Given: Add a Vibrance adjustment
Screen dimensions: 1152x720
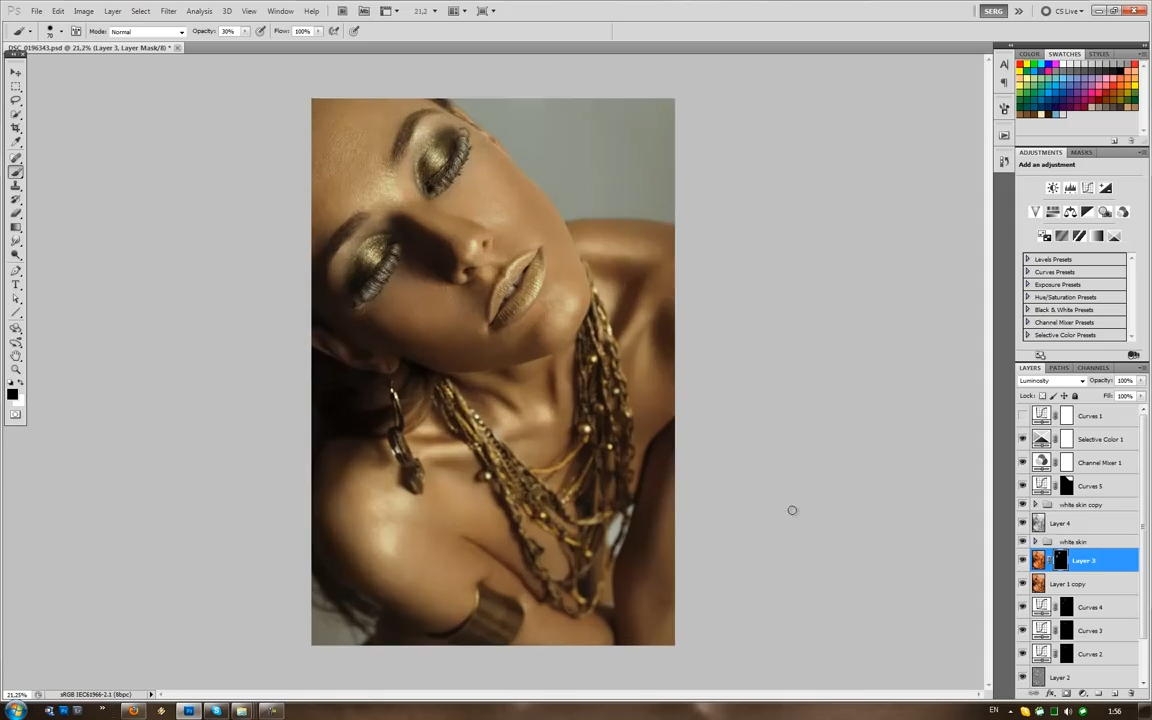Looking at the screenshot, I should click(x=1035, y=212).
